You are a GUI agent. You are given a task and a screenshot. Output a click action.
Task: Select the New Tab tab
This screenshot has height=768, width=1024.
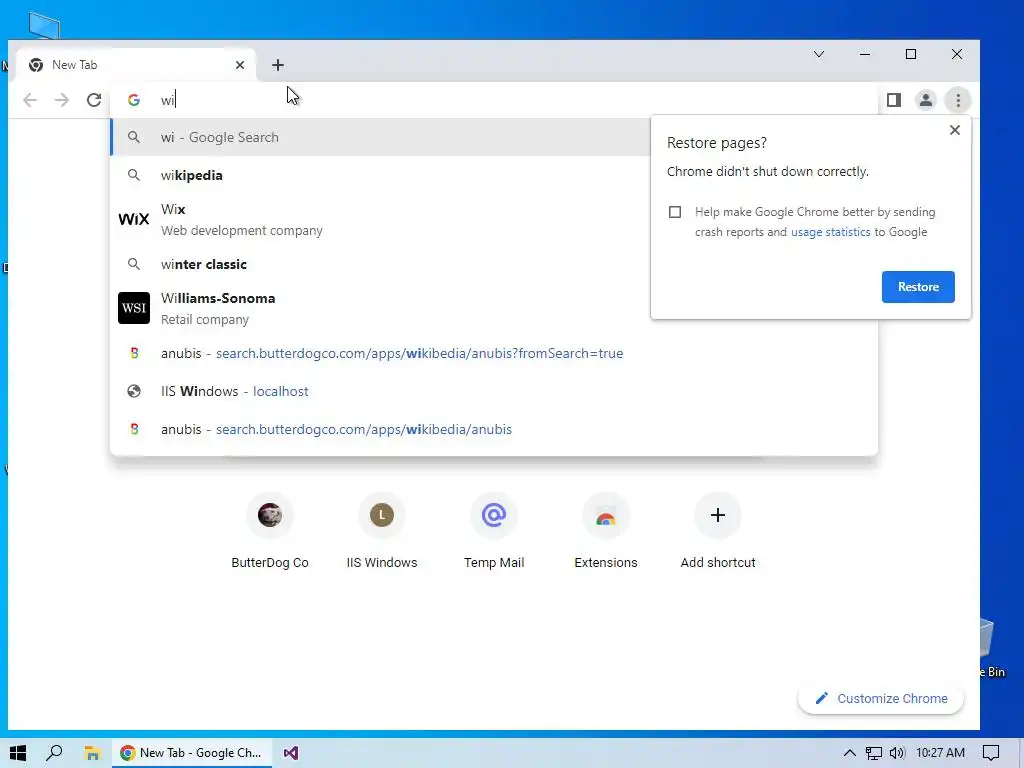[135, 65]
